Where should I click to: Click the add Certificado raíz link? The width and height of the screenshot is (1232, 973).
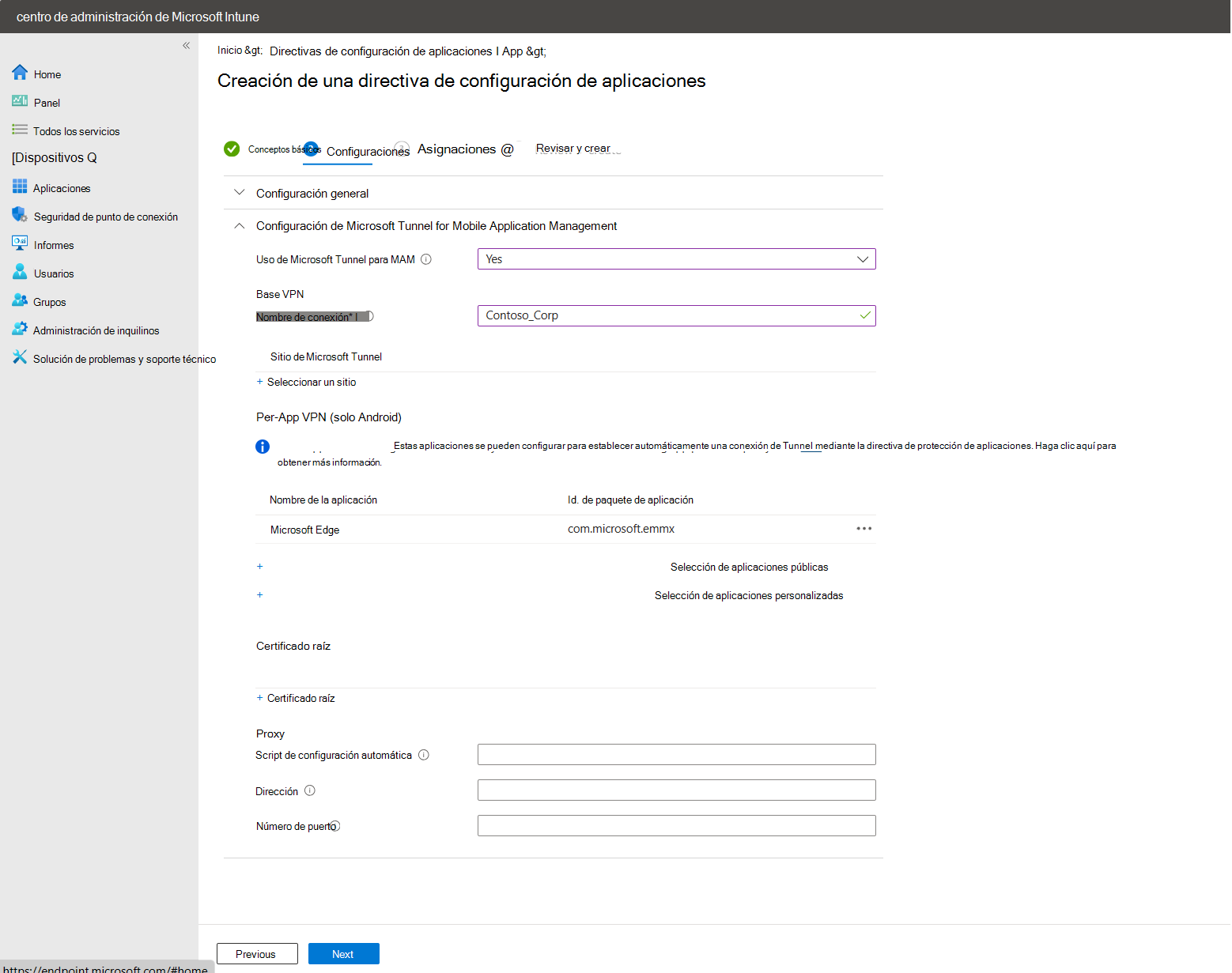[x=300, y=699]
